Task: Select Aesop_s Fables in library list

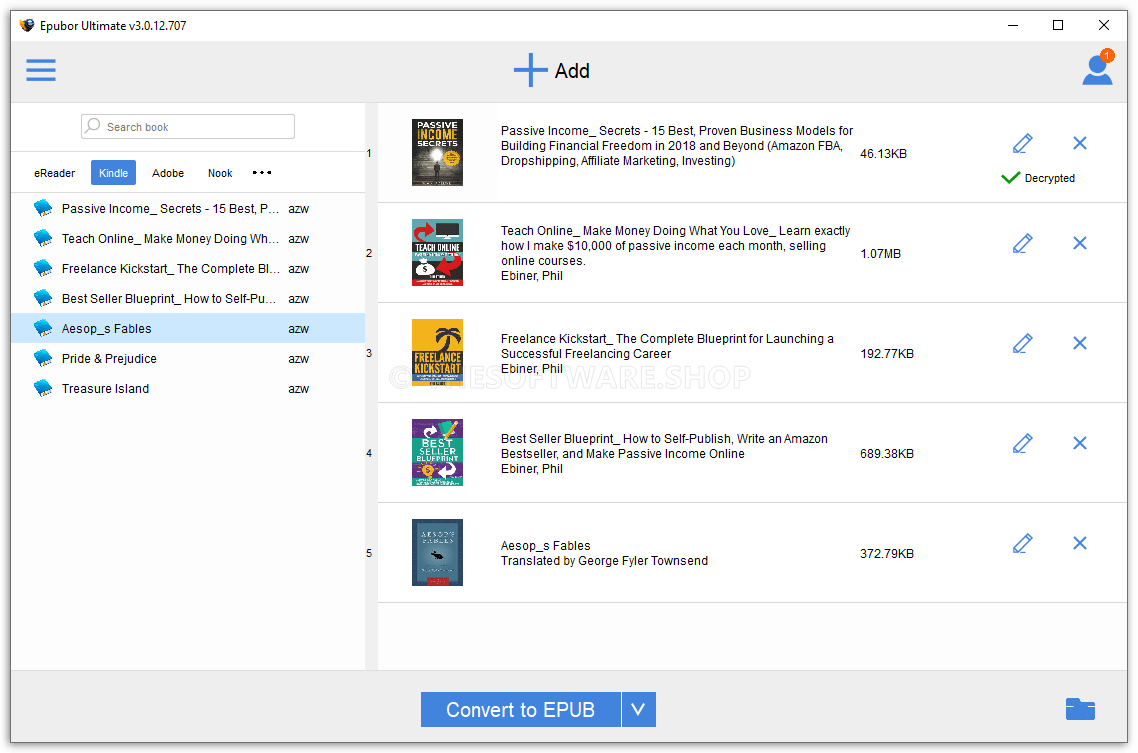Action: point(188,329)
